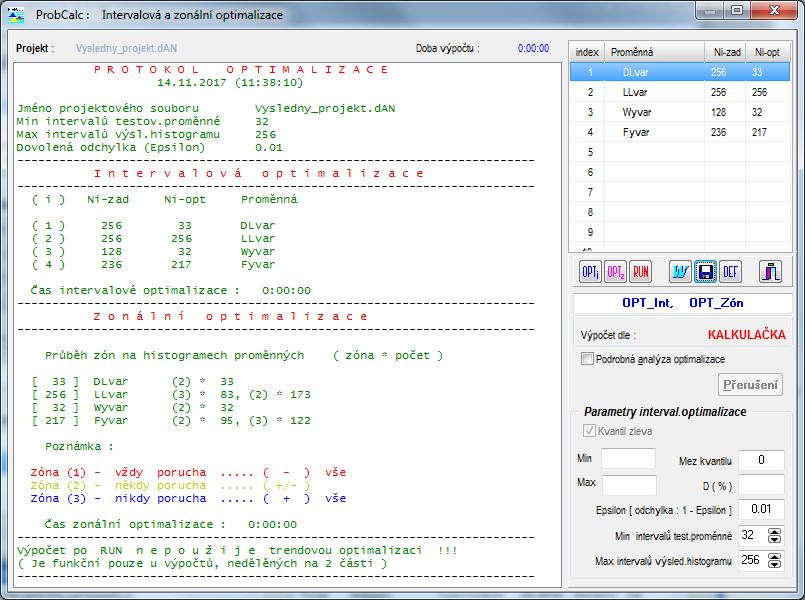This screenshot has width=805, height=600.
Task: Increase Min intervalů test.proměnné with up arrow
Action: coord(774,532)
